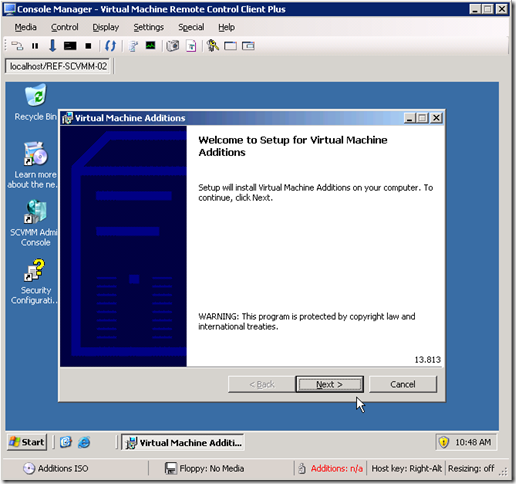
Task: Click the document page toolbar icon
Action: pyautogui.click(x=191, y=46)
